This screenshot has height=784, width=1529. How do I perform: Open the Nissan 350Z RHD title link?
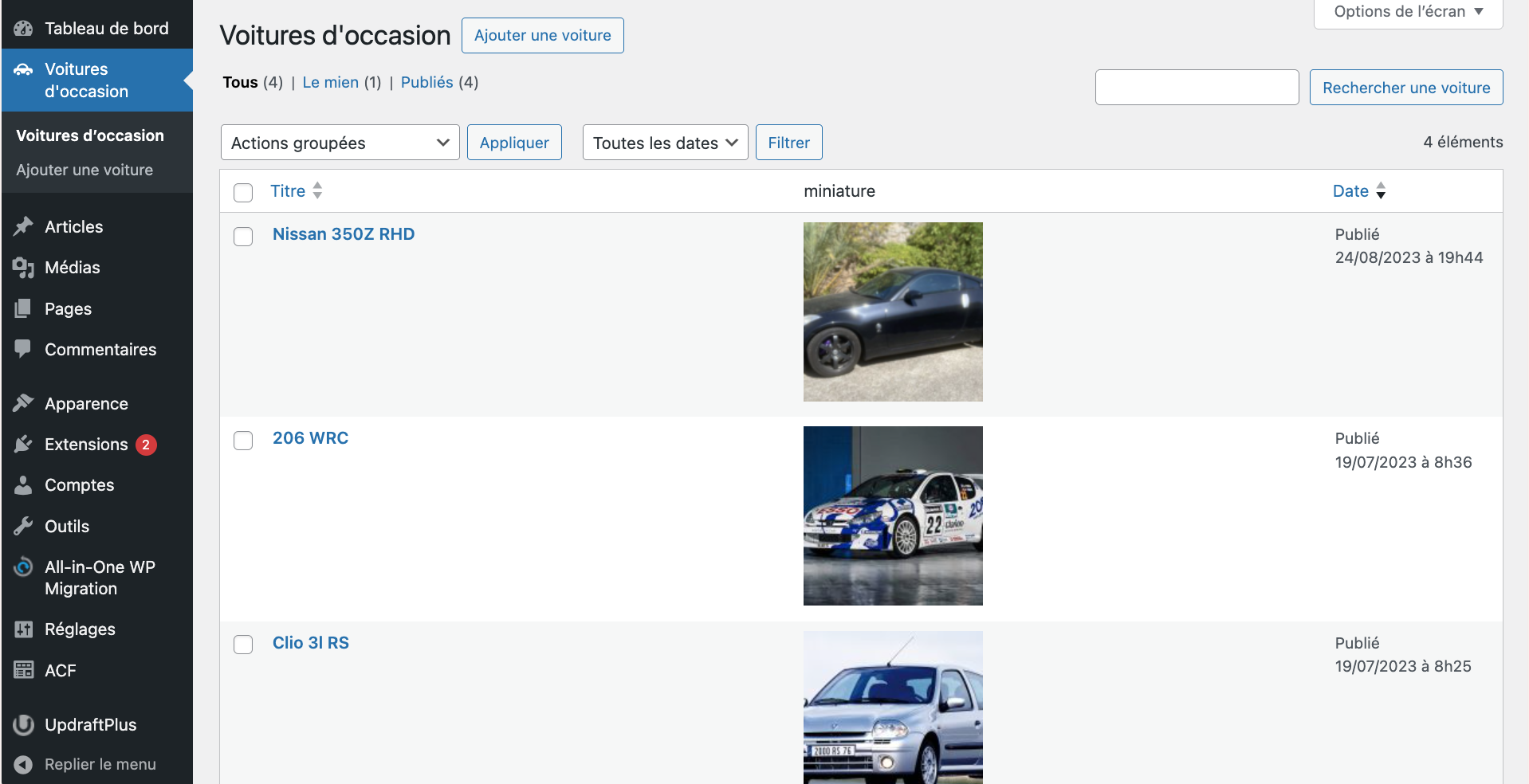tap(344, 234)
